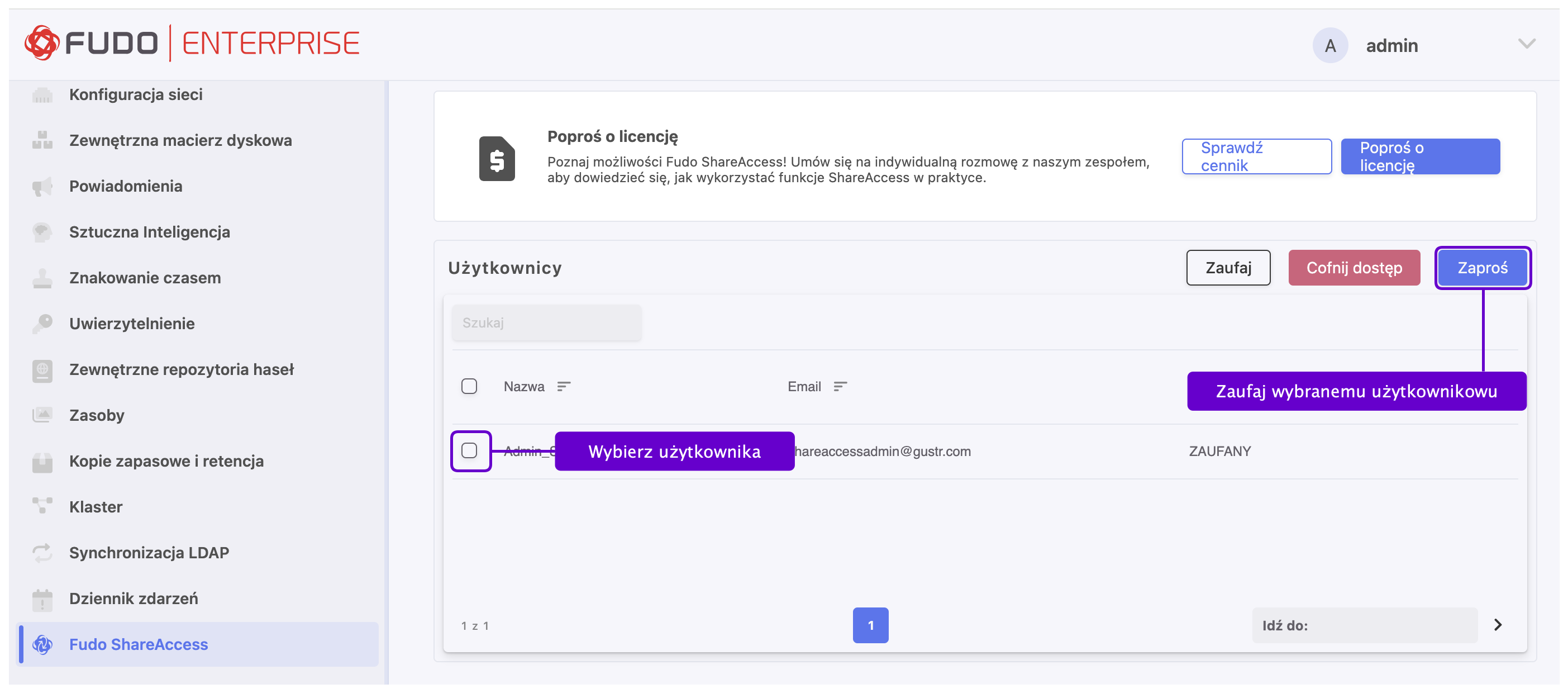Screen dimensions: 1568x698
Task: Click the Klaster nodes icon
Action: [x=42, y=506]
